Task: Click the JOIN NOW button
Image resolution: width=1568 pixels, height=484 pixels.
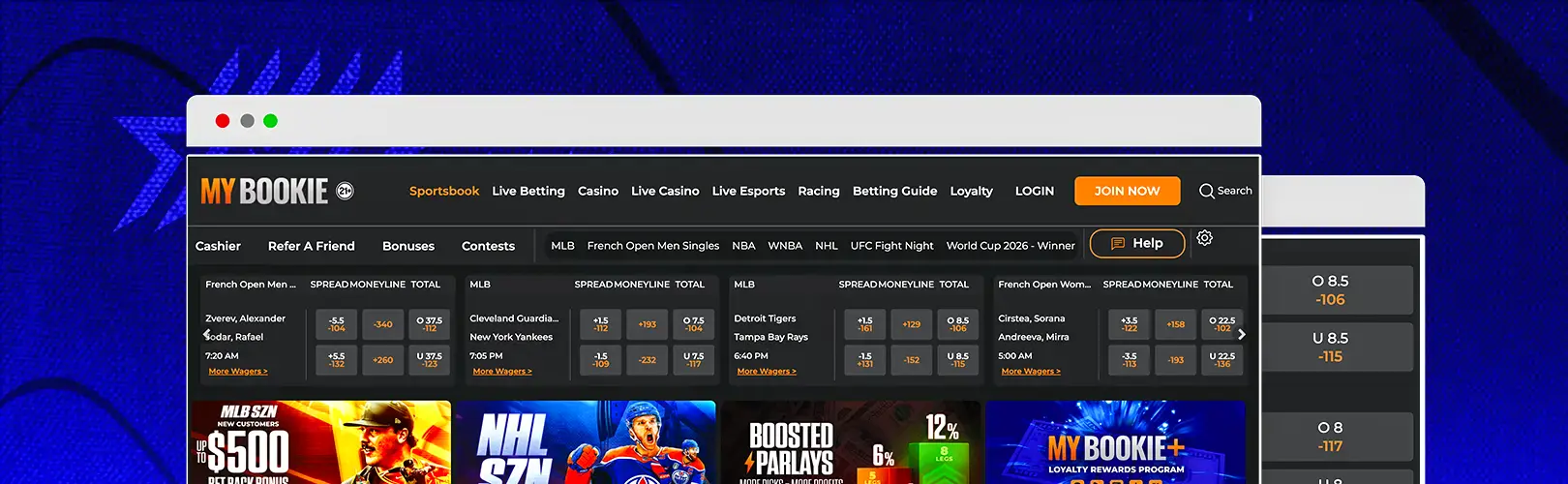Action: pos(1128,191)
